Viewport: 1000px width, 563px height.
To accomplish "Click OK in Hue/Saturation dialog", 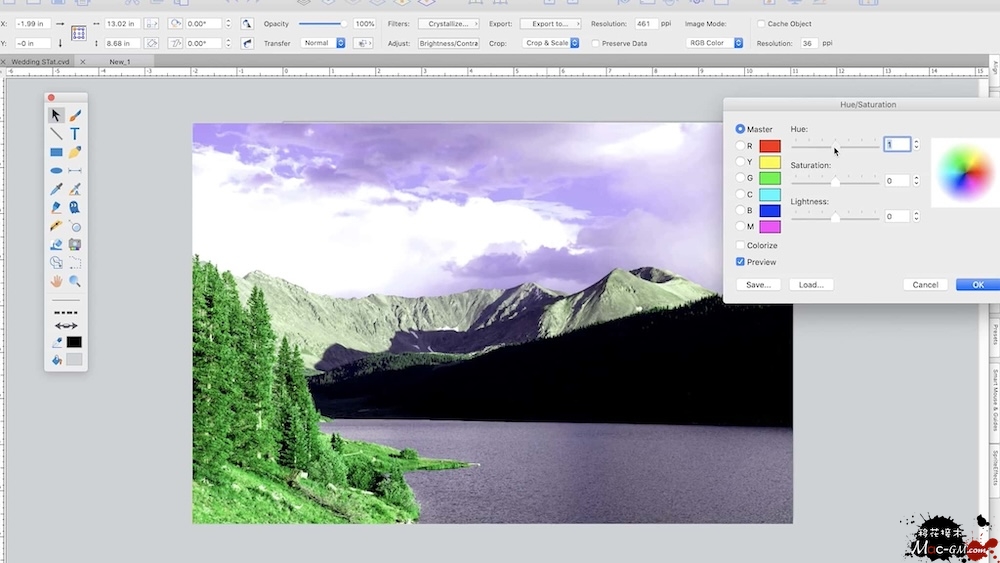I will 977,285.
